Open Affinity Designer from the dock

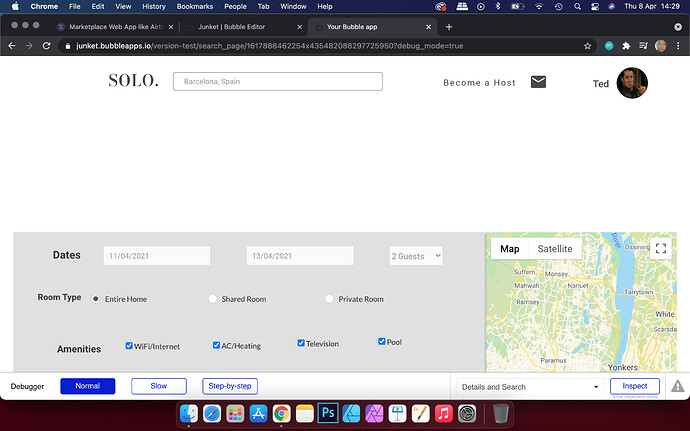click(x=351, y=413)
